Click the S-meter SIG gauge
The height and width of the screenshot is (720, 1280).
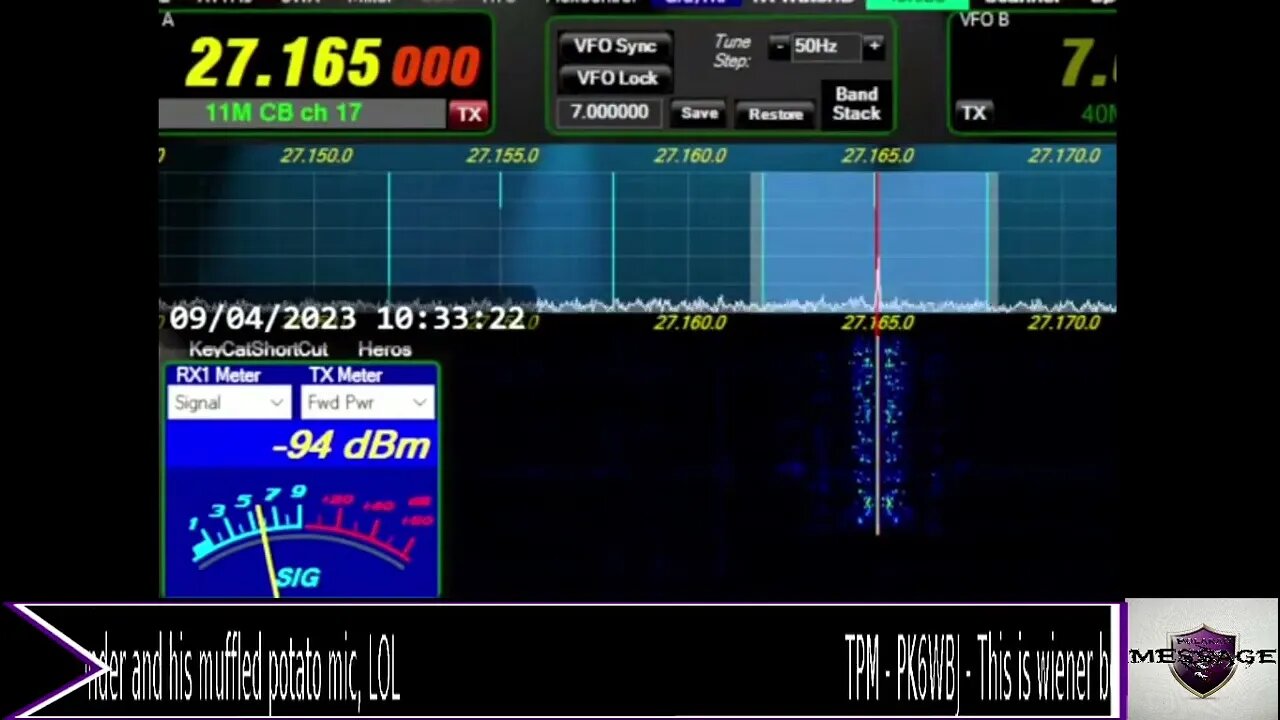(301, 532)
